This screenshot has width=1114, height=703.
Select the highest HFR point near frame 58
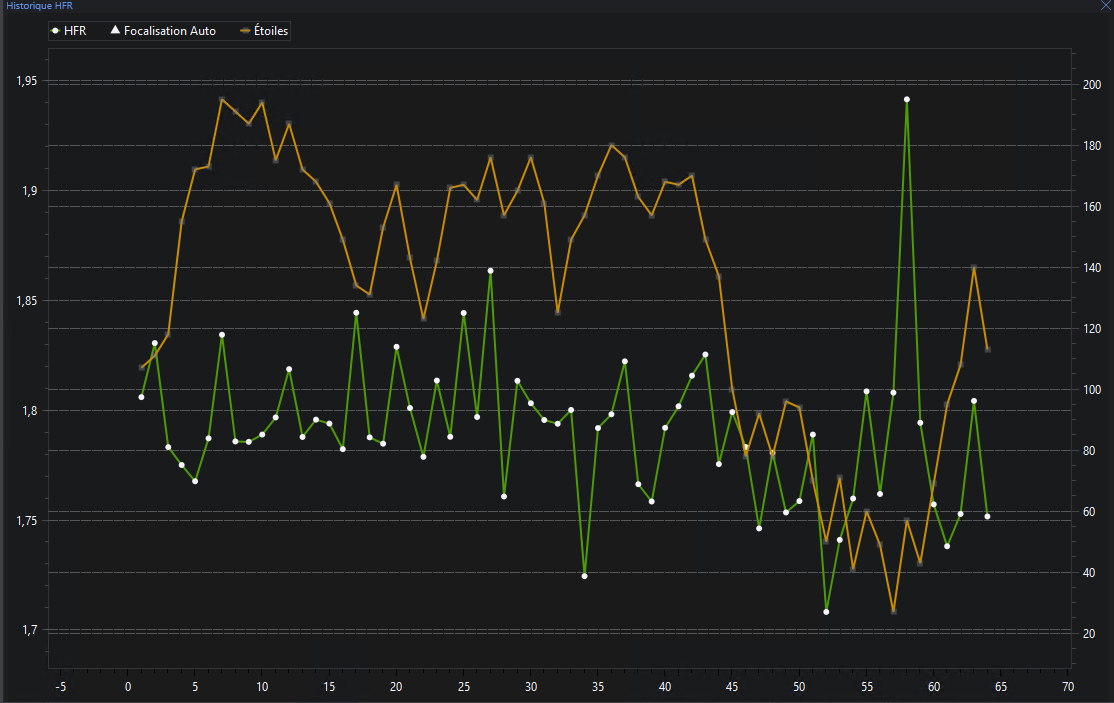(906, 100)
